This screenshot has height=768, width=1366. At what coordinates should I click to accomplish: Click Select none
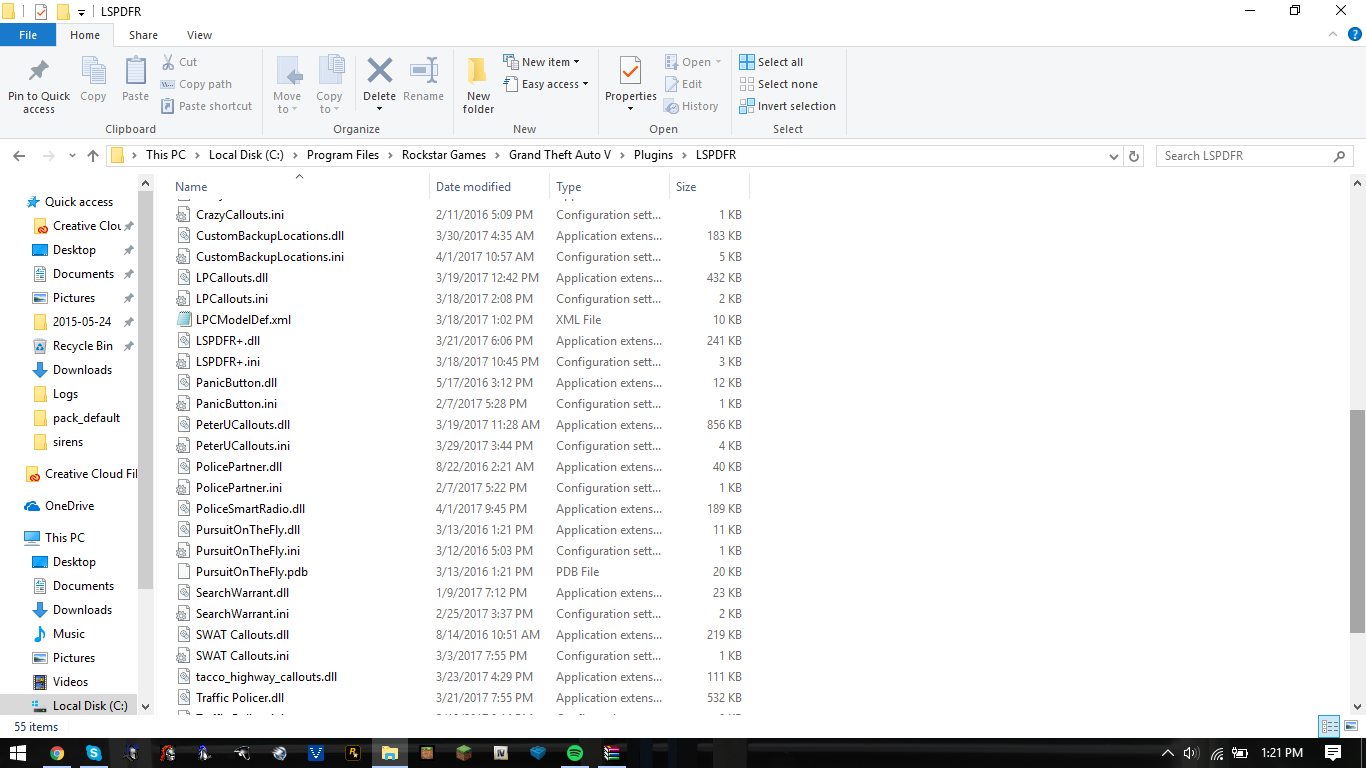click(x=778, y=84)
